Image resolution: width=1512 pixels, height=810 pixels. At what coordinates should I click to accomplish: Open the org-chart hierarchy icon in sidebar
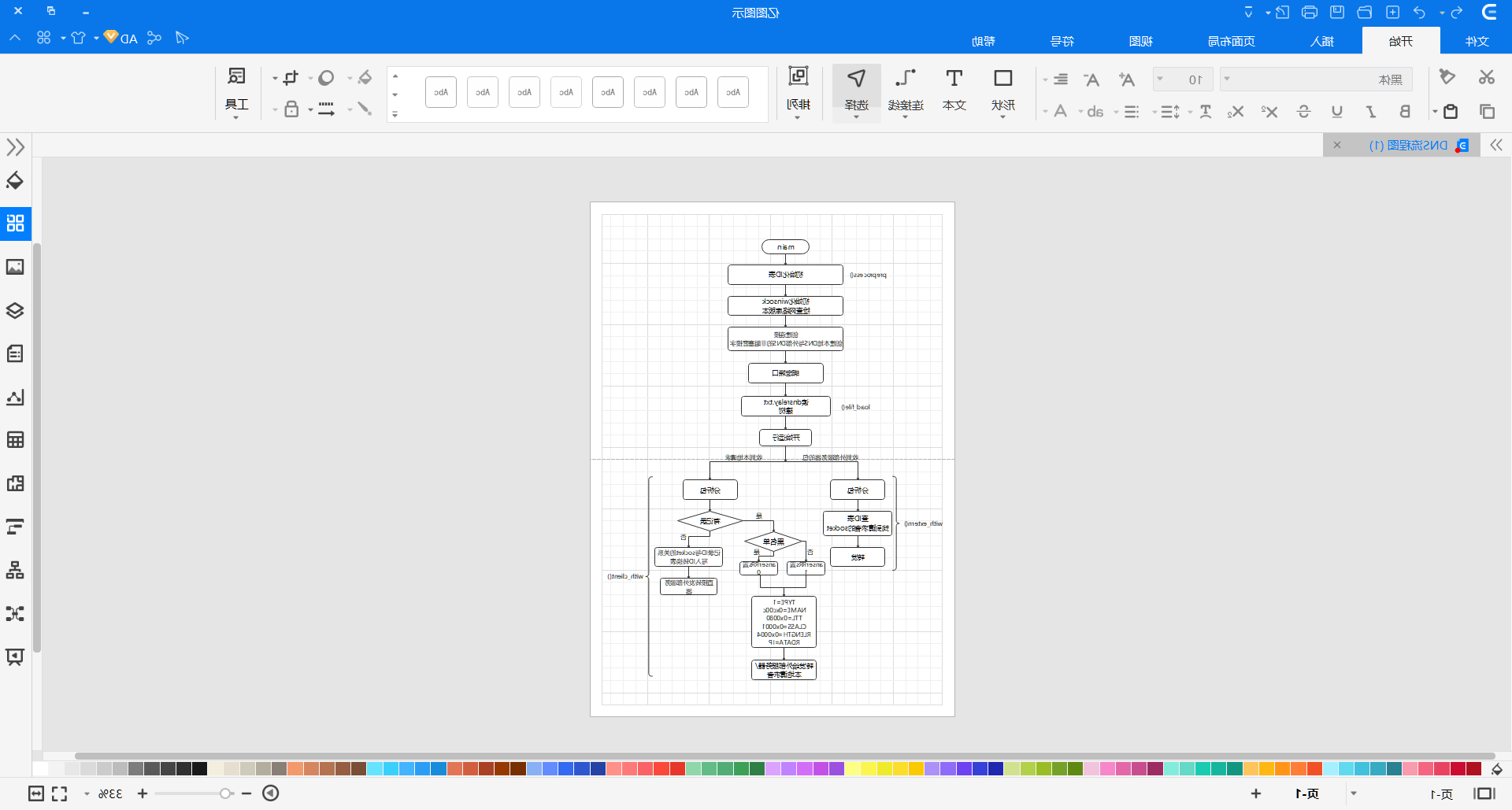(x=15, y=570)
